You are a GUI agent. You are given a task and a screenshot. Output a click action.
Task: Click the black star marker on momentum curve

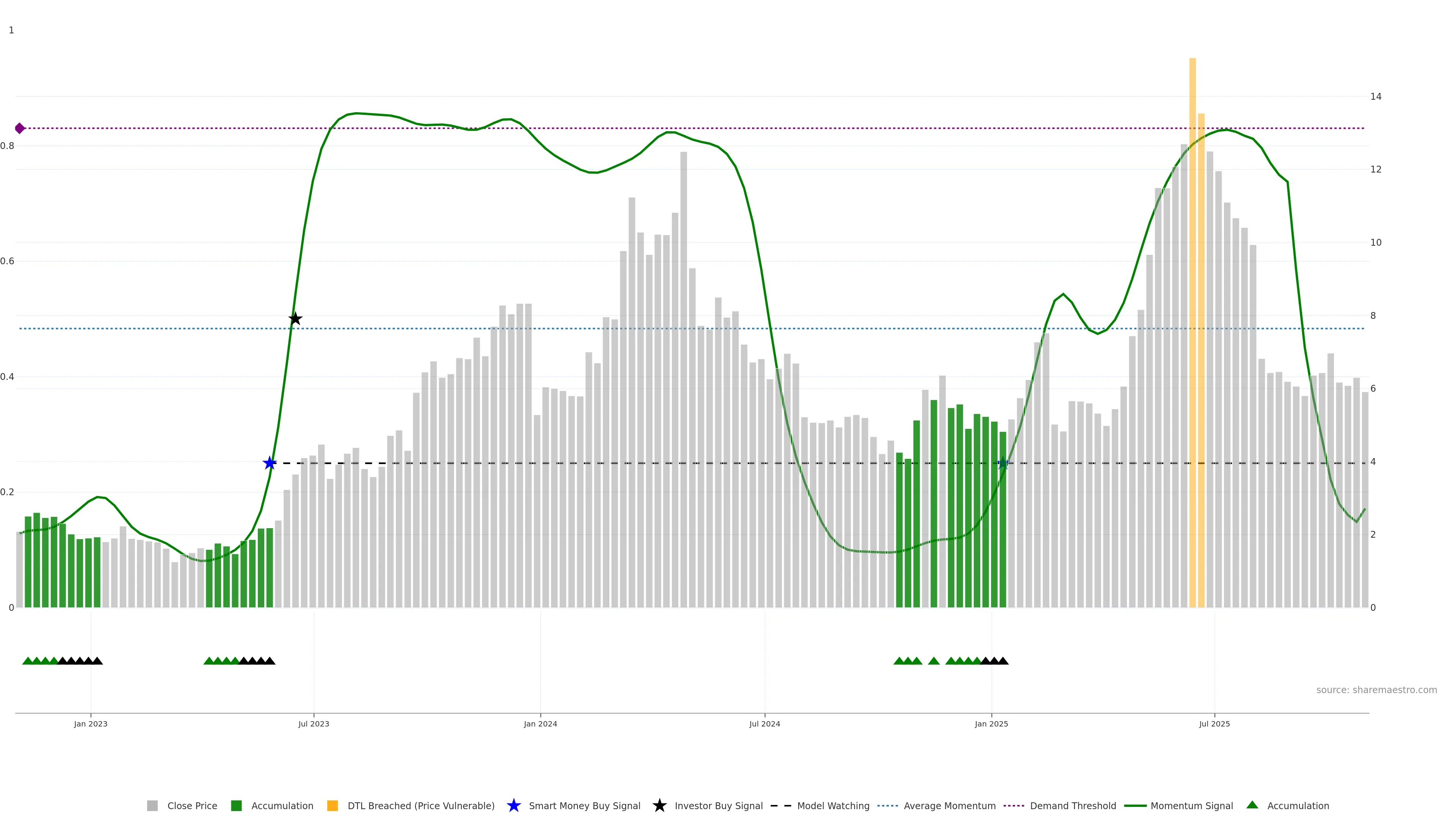tap(295, 319)
